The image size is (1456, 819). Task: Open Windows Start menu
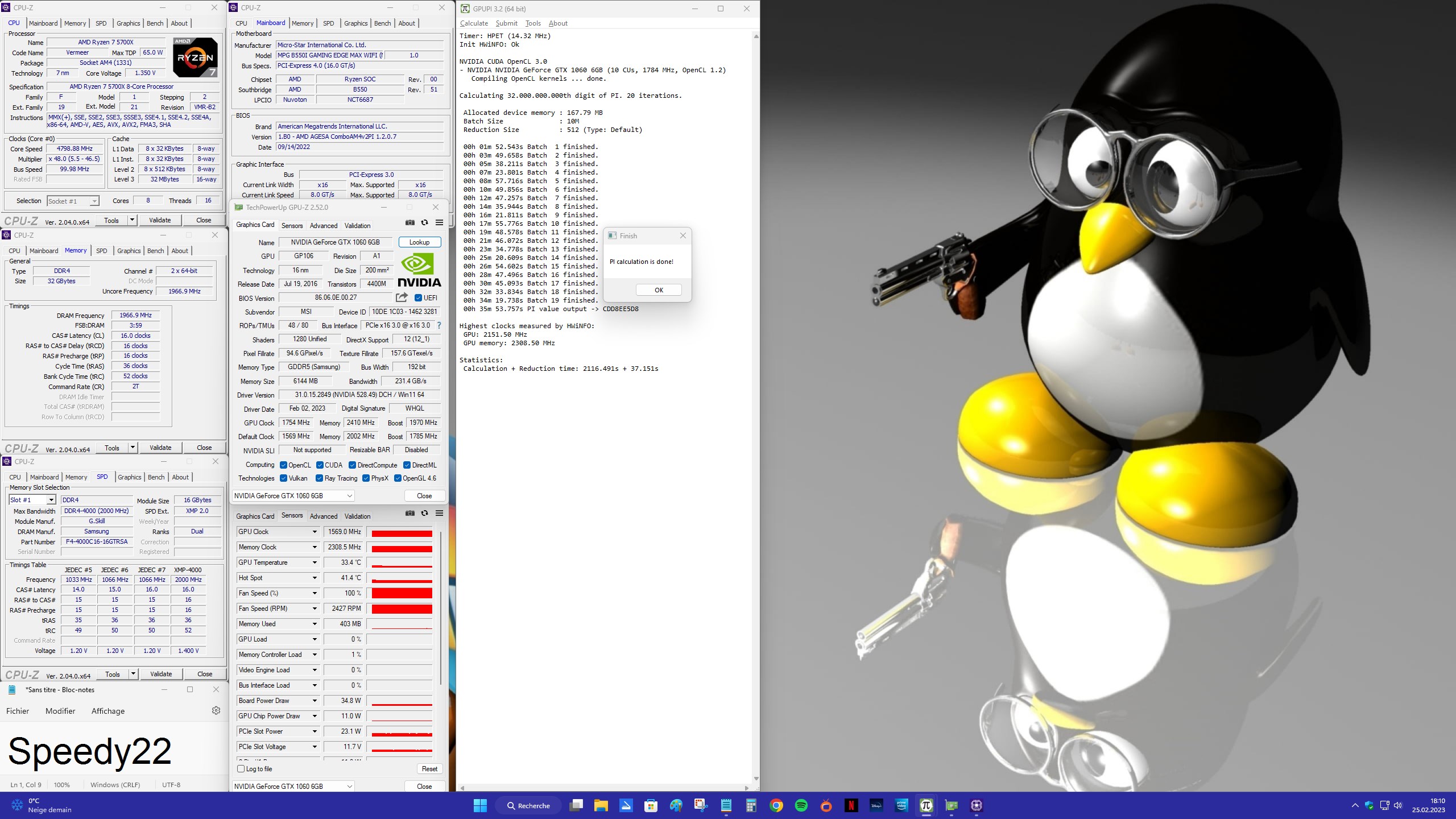pyautogui.click(x=480, y=805)
